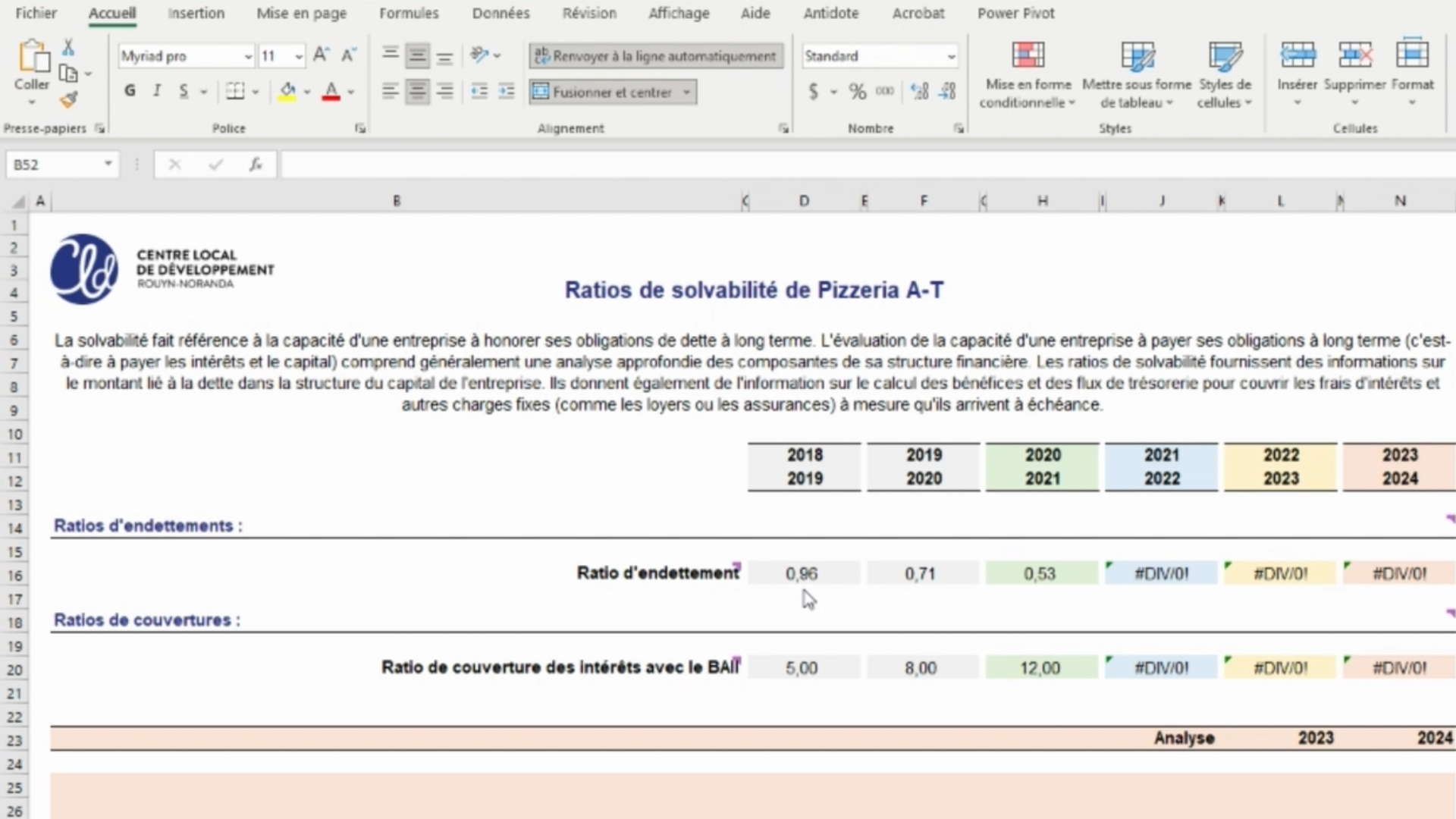Screen dimensions: 1456x819
Task: Click the formula bar cancel X icon
Action: [x=174, y=165]
